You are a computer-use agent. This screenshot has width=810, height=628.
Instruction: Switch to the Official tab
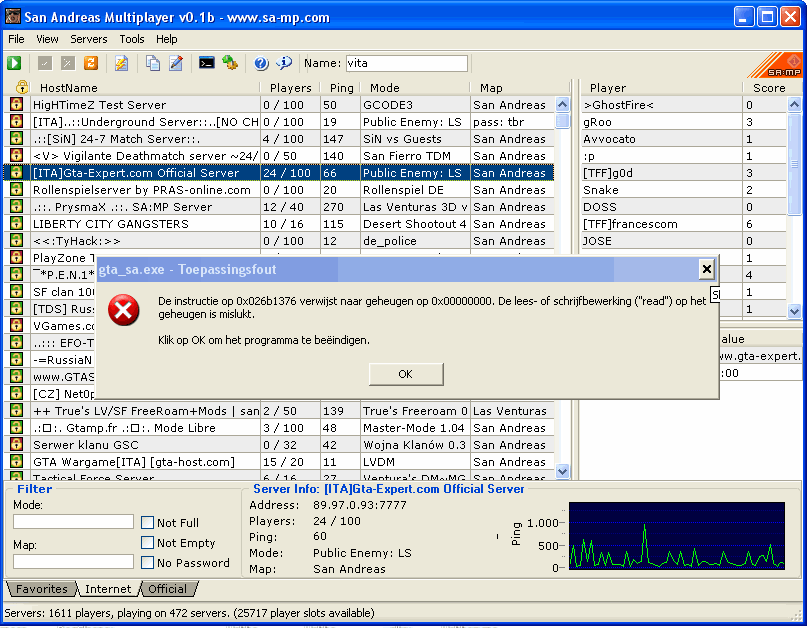point(167,589)
